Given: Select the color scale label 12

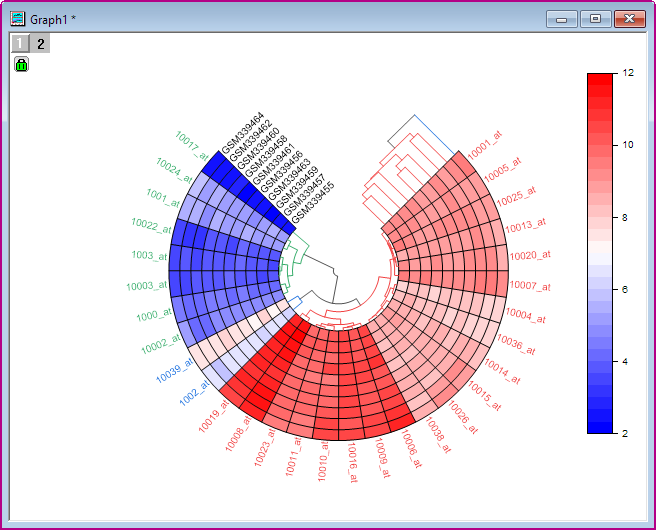Looking at the screenshot, I should point(627,73).
